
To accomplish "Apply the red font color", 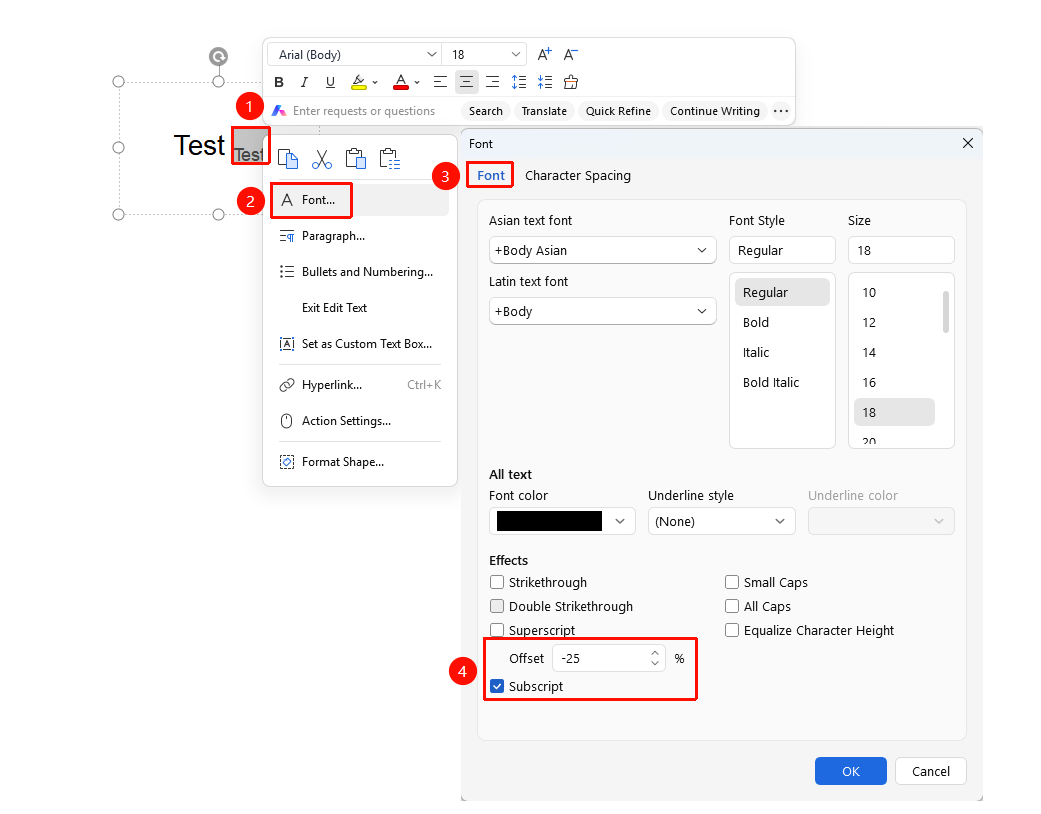I will (401, 82).
